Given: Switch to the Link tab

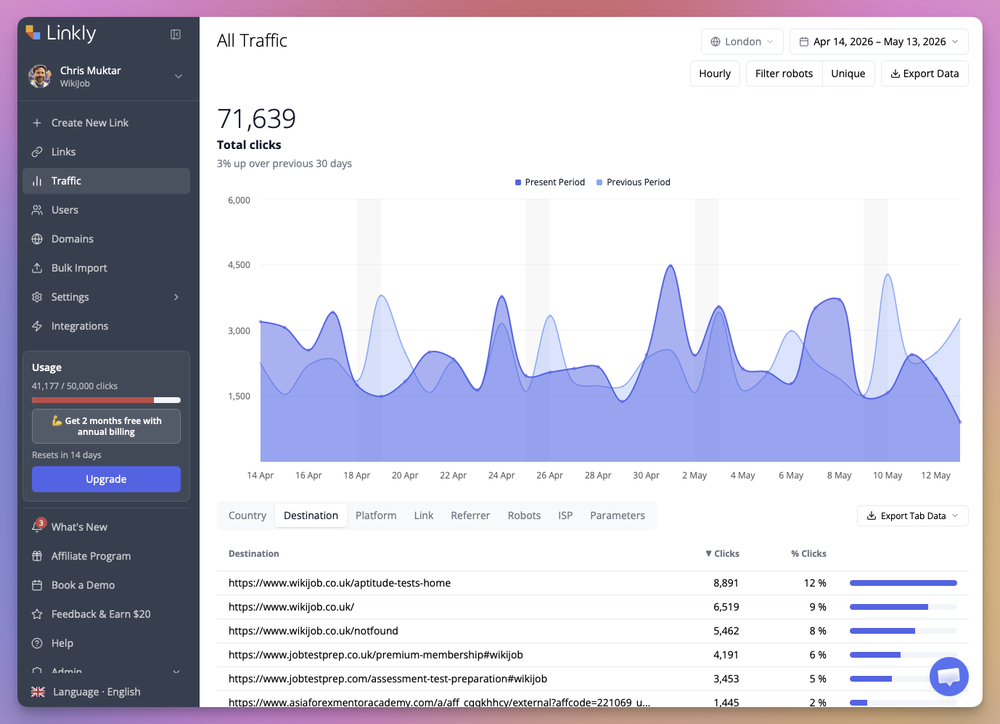Looking at the screenshot, I should tap(423, 515).
